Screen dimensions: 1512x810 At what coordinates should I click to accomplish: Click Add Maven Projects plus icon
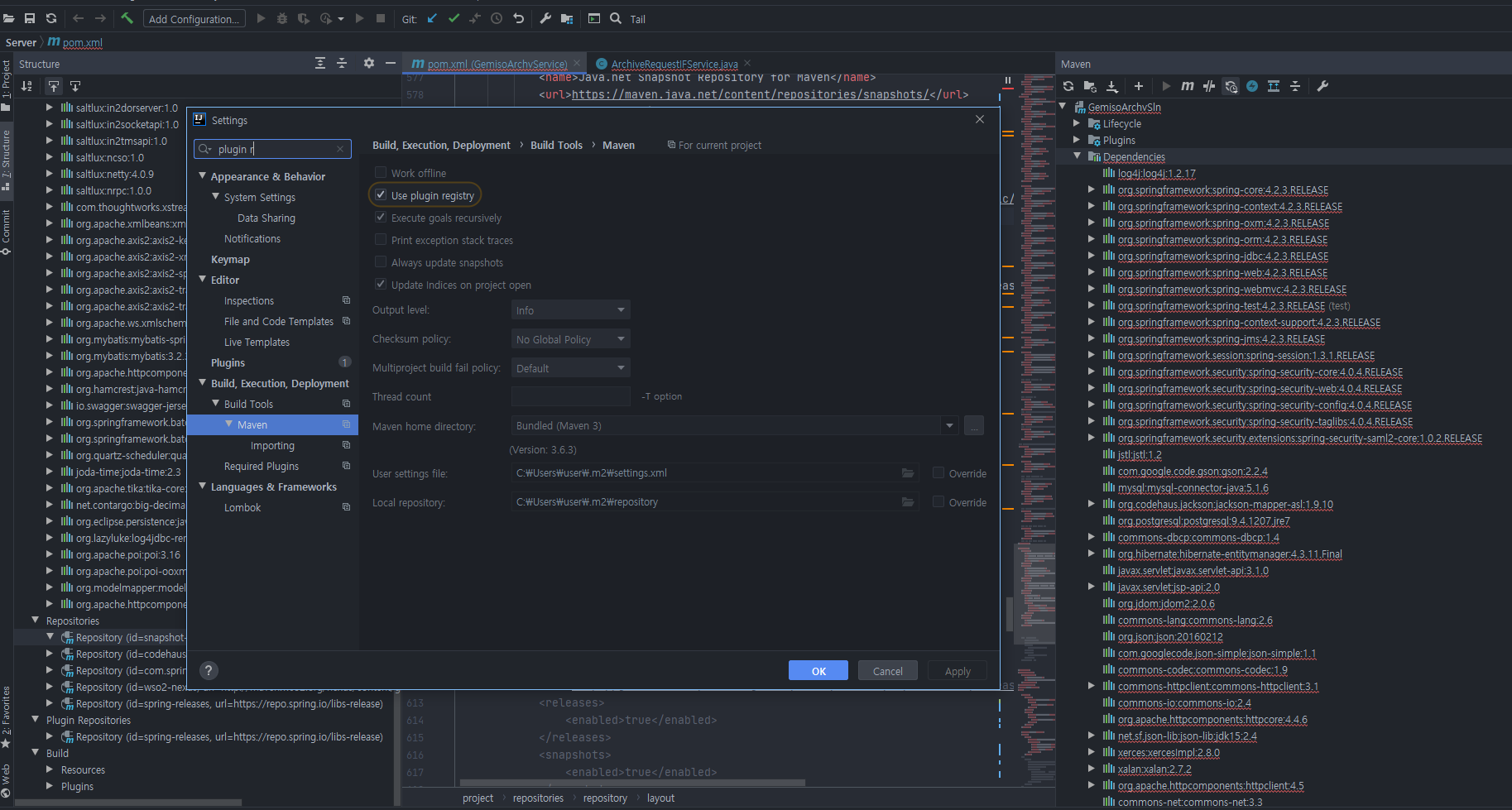1139,86
